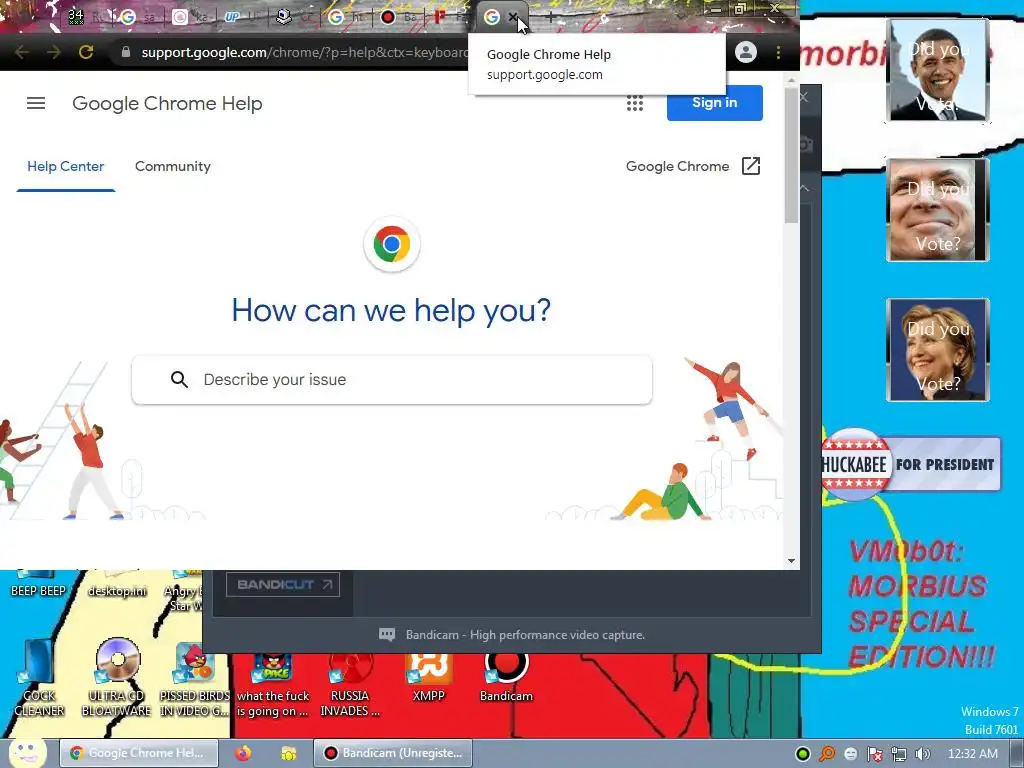The image size is (1024, 768).
Task: Collapse the Bandicam panel with the up chevron
Action: [804, 188]
